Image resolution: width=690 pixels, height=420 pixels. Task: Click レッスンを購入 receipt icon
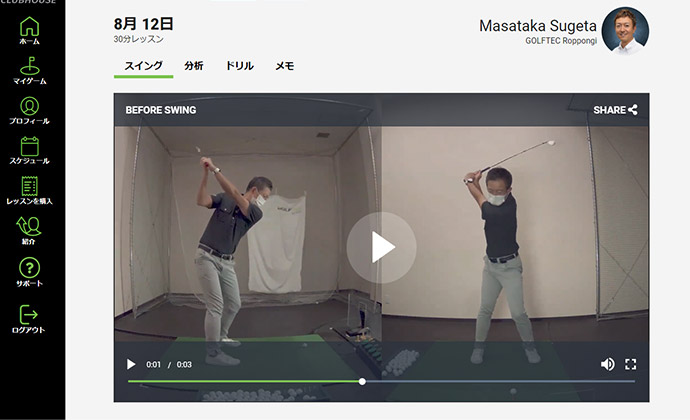[29, 186]
